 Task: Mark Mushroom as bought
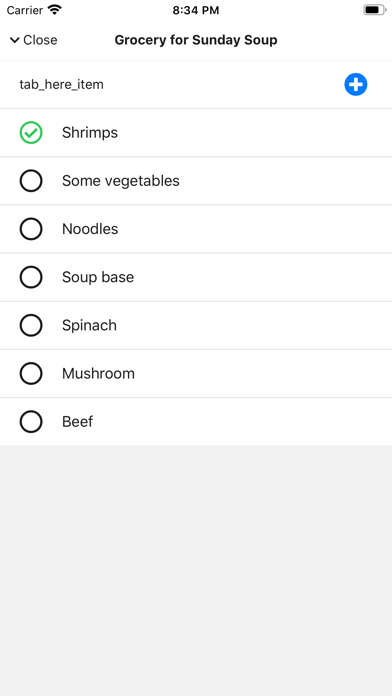(31, 373)
